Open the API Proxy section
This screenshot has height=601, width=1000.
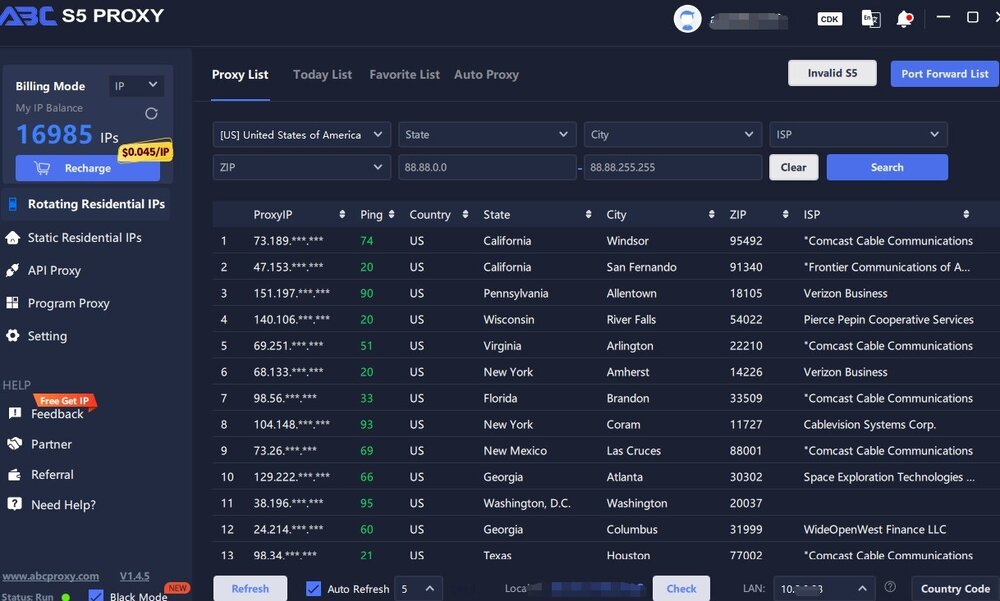55,271
